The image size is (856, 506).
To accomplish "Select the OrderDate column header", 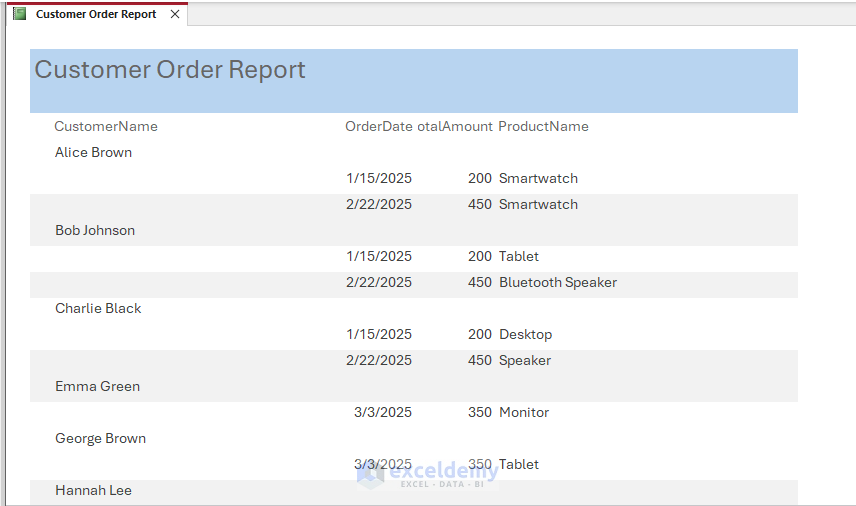I will [378, 126].
